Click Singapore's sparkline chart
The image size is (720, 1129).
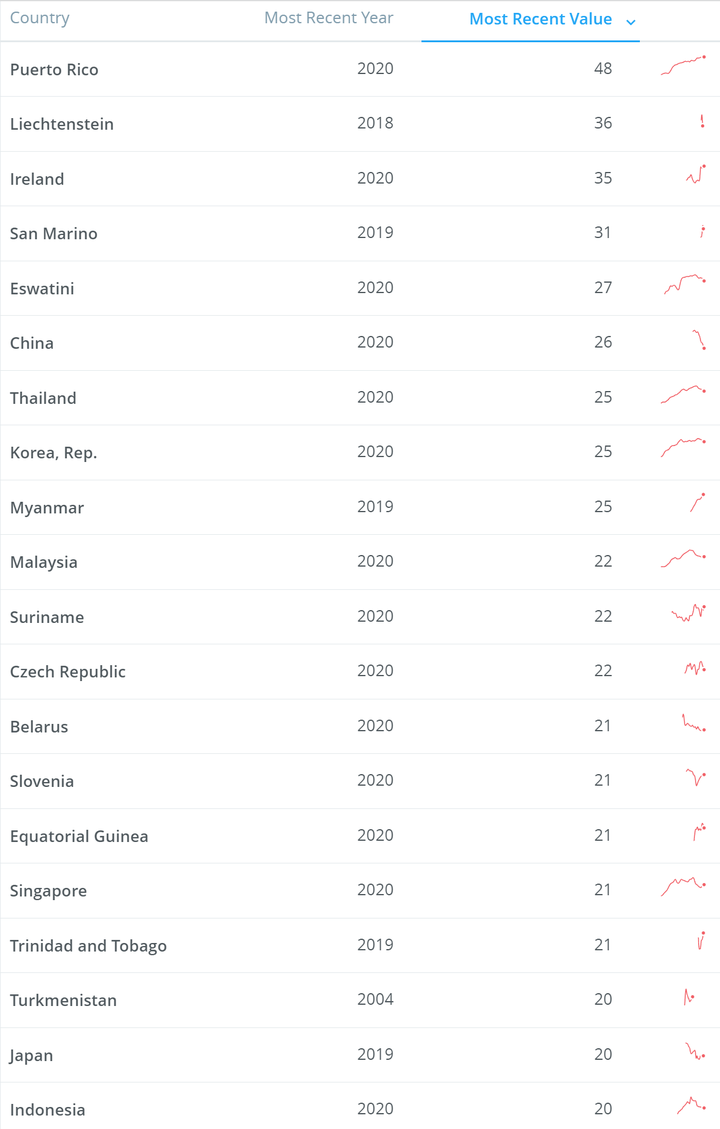684,886
